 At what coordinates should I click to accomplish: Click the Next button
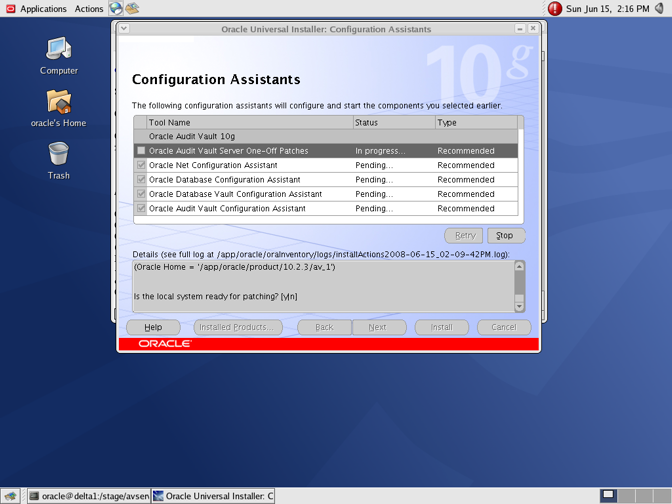point(379,327)
